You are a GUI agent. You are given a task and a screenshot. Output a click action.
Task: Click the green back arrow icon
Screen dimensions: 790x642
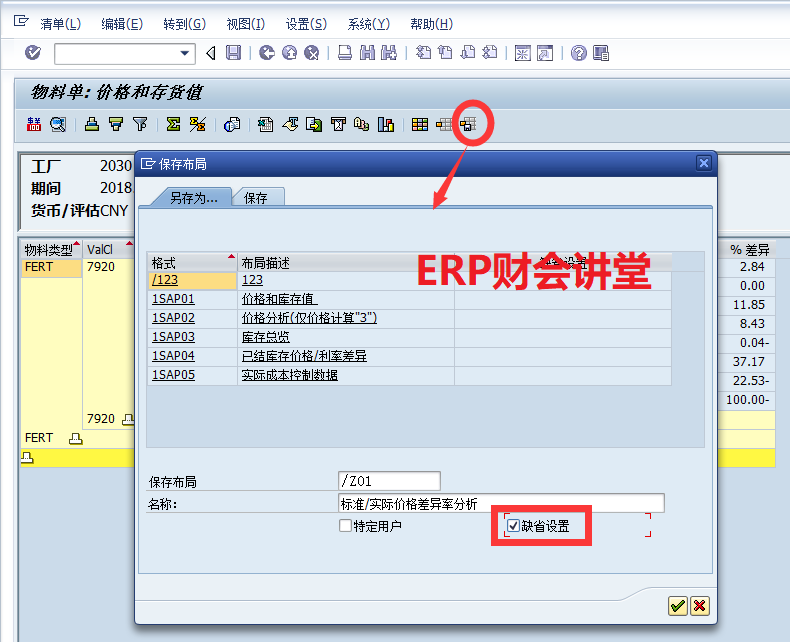tap(267, 53)
